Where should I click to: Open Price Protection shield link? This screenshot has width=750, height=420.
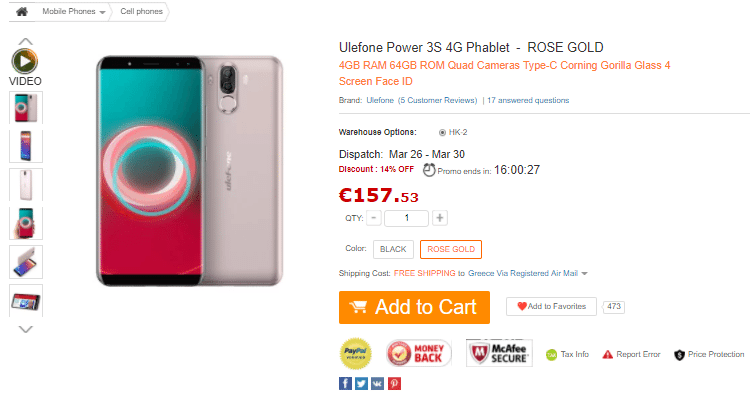pos(709,354)
